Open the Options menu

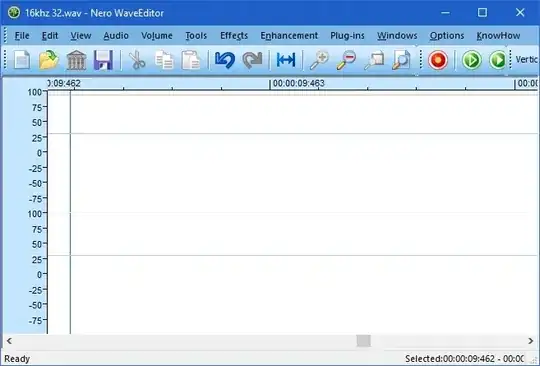tap(447, 36)
